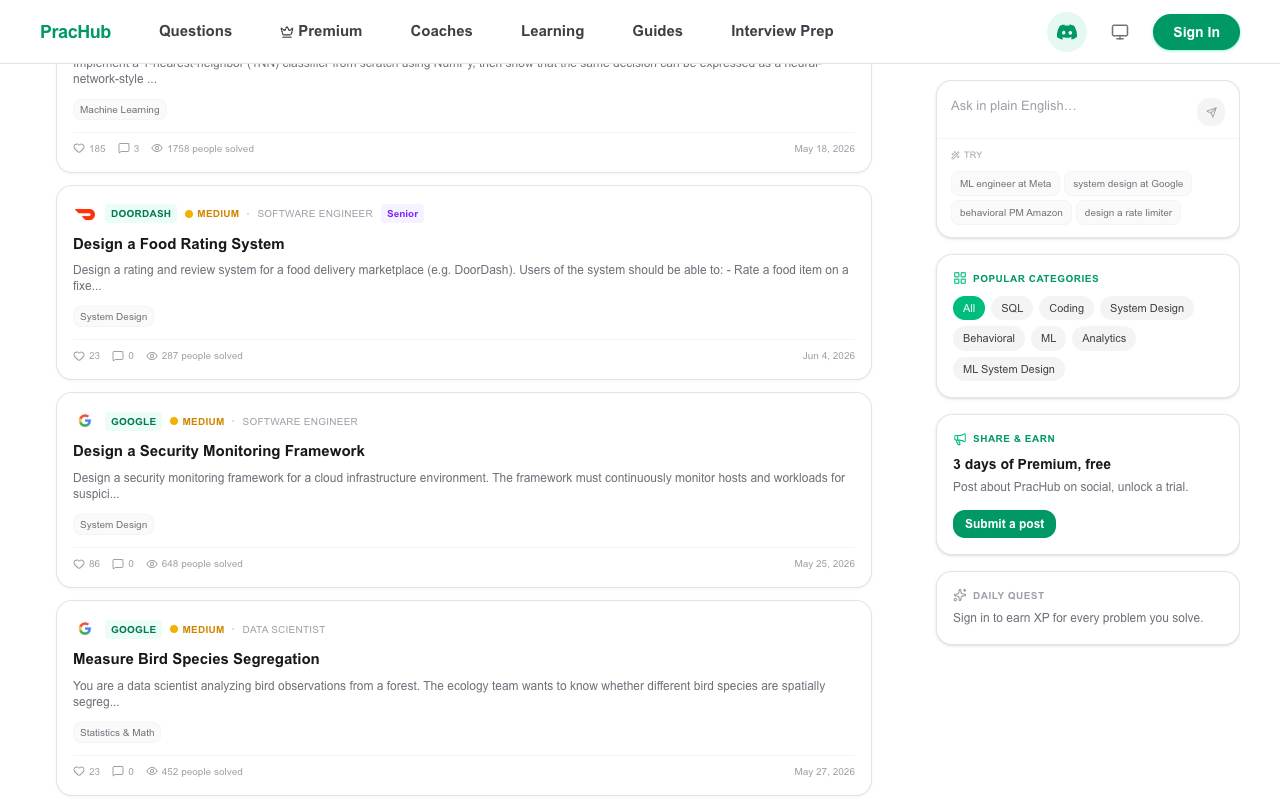Viewport: 1280px width, 800px height.
Task: Click Google logo on Security Monitoring card
Action: 85,421
